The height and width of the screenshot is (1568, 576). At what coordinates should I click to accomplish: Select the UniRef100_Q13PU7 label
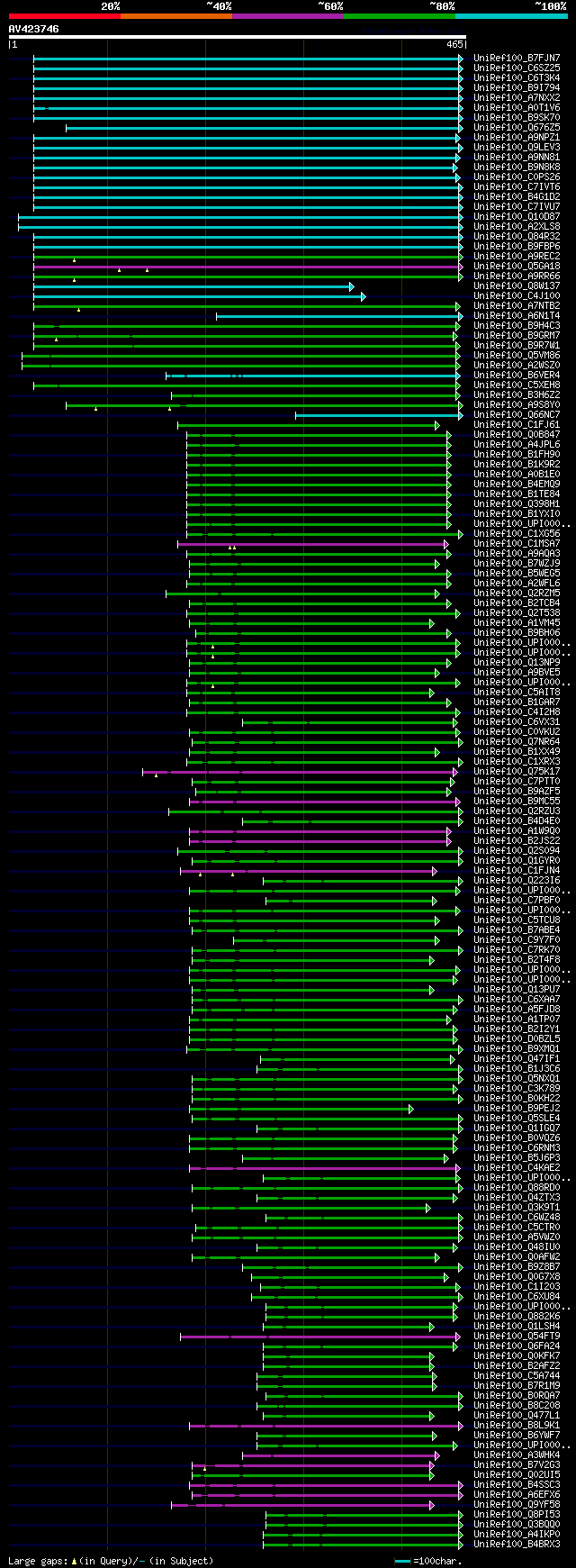pos(517,989)
